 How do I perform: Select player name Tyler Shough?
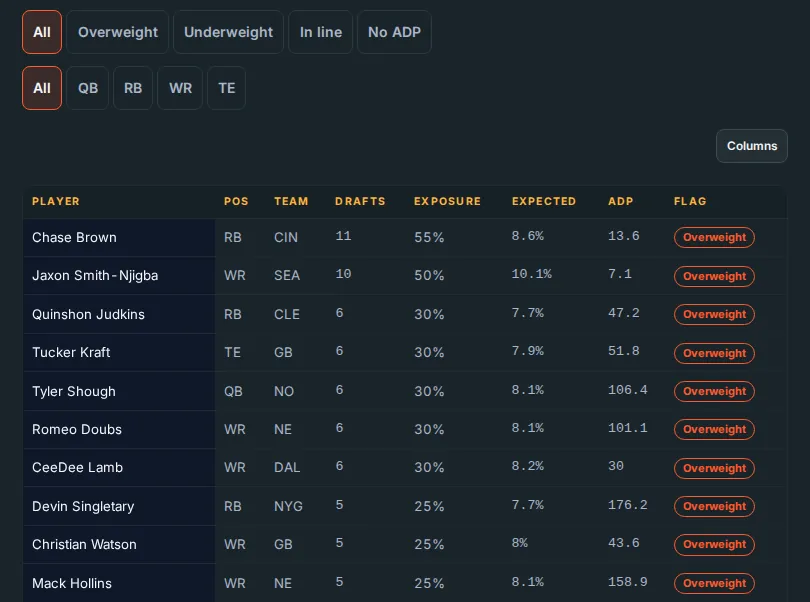coord(74,391)
